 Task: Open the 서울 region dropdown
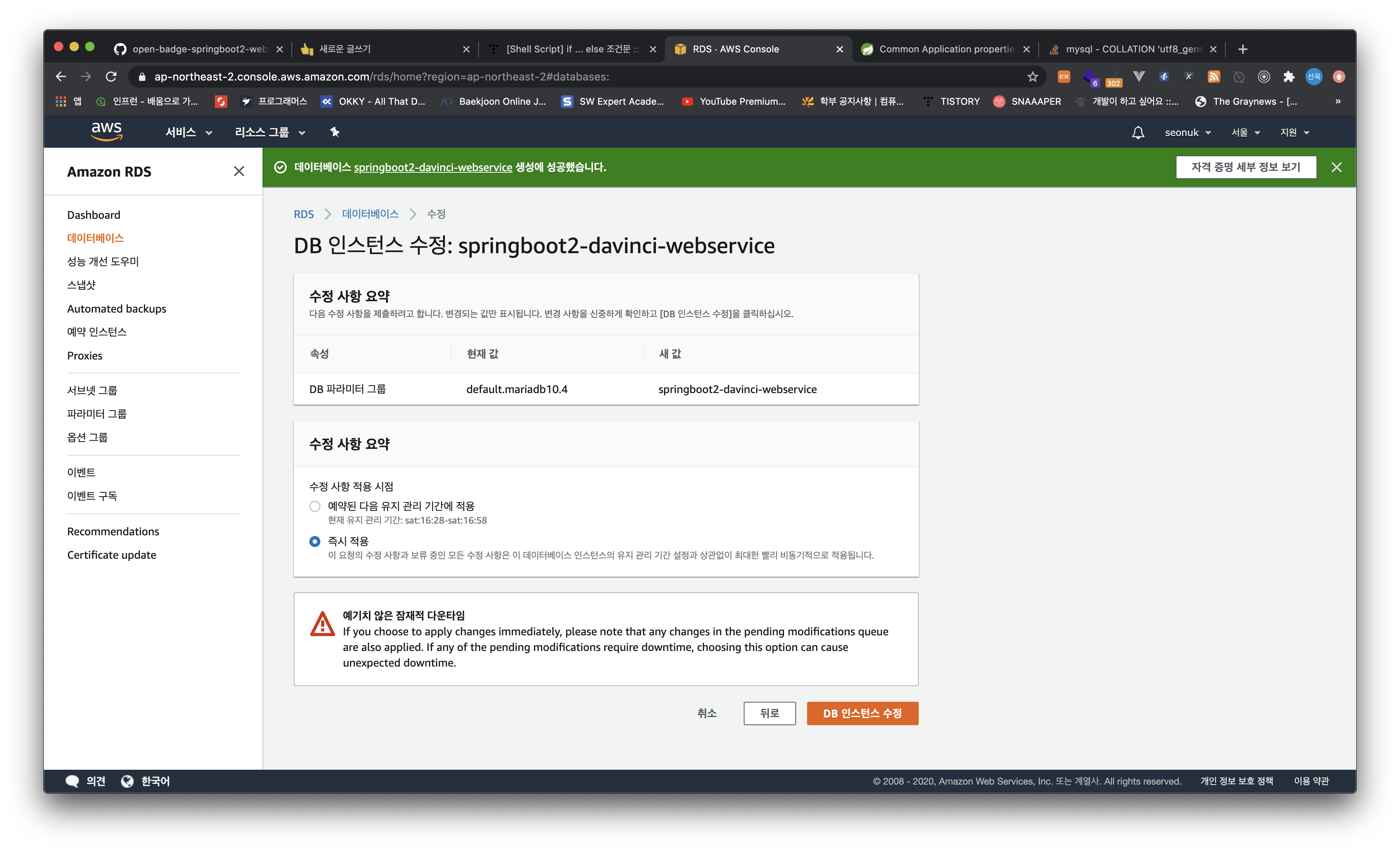point(1245,132)
